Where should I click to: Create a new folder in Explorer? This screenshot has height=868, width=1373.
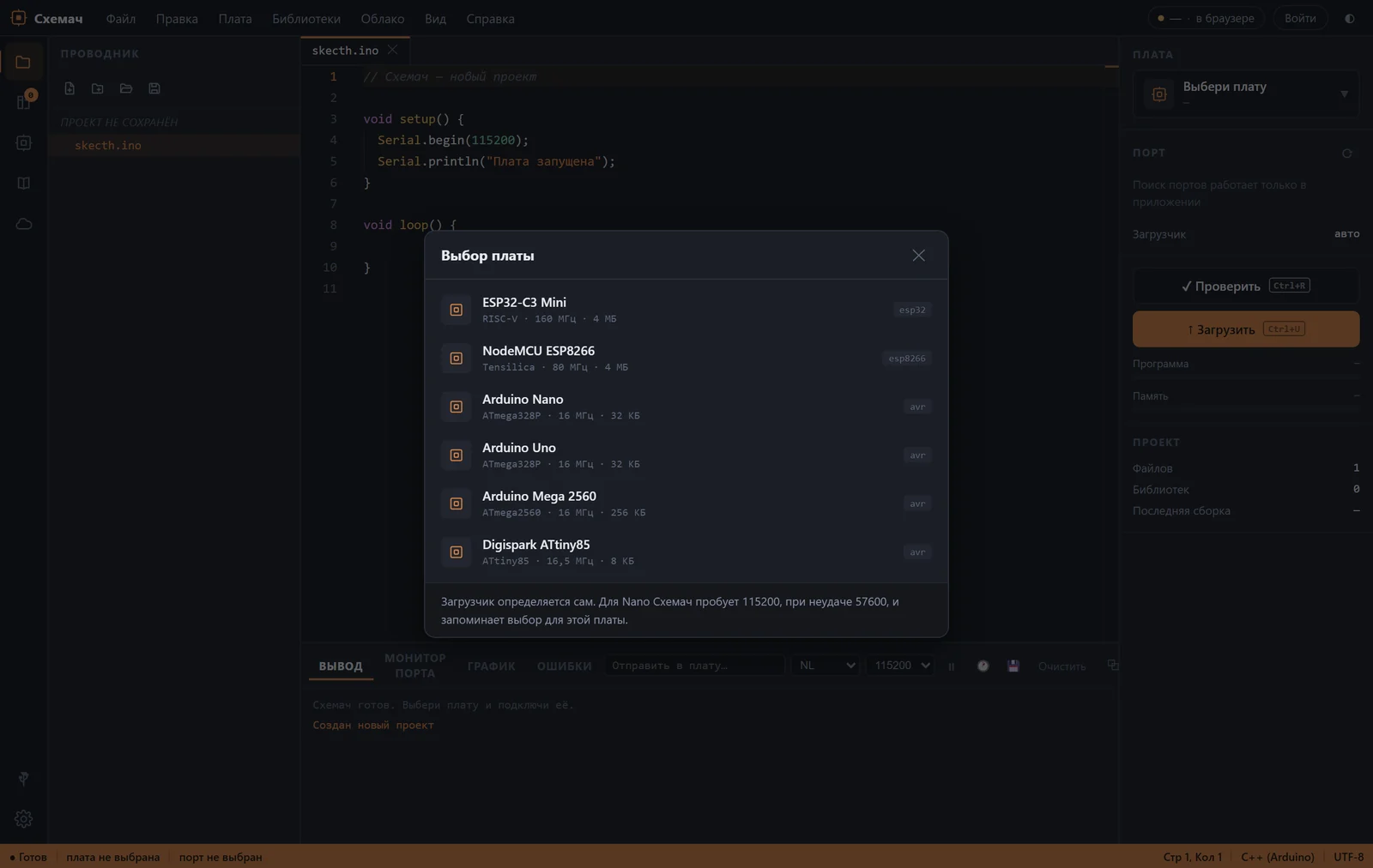98,88
